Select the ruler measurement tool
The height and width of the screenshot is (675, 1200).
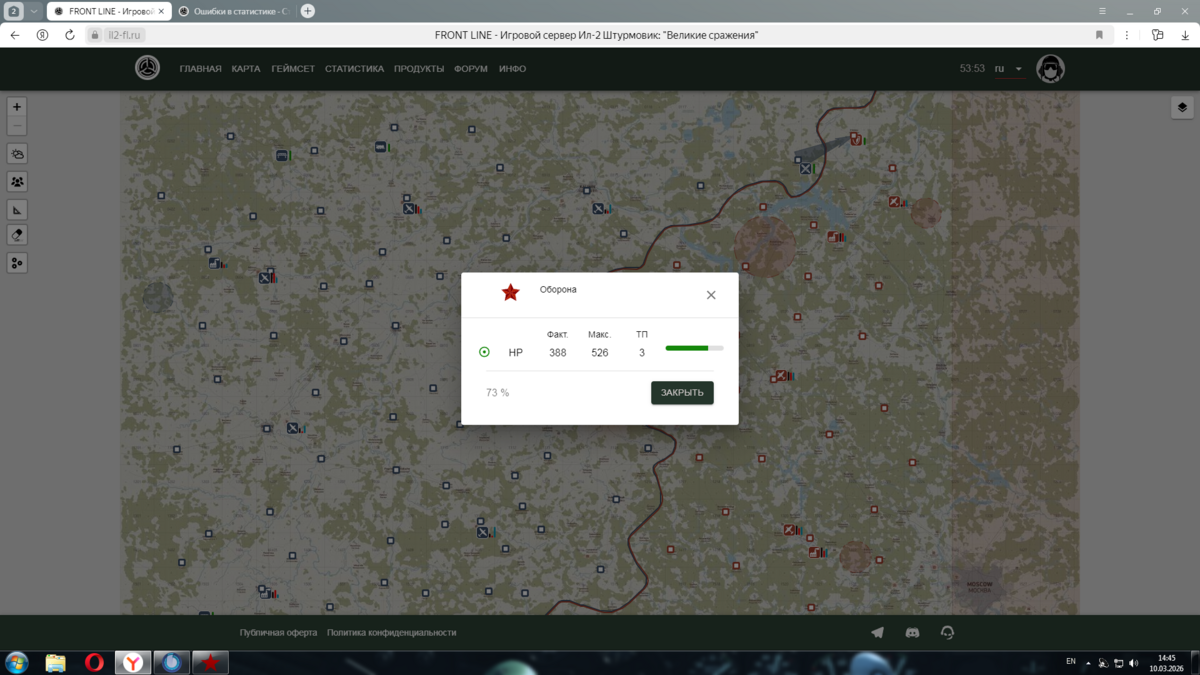click(17, 210)
